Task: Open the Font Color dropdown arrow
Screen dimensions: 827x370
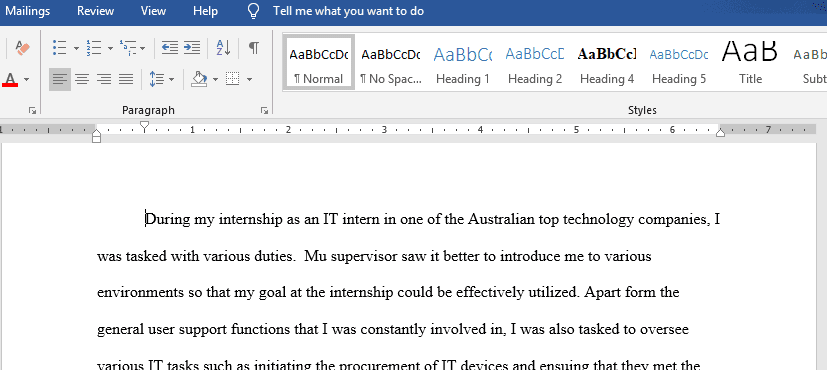Action: [26, 80]
